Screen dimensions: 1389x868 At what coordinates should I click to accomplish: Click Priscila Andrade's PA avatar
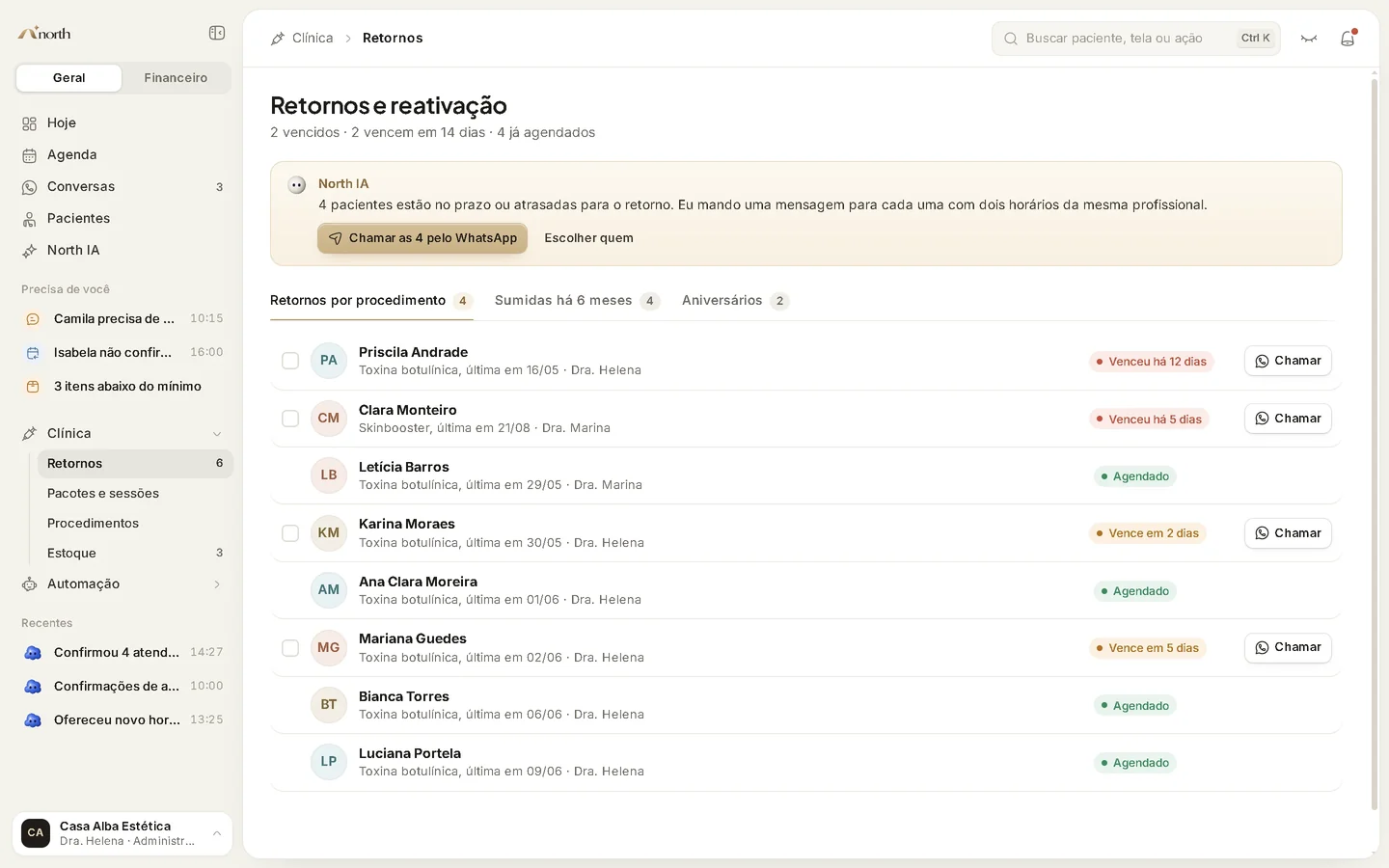tap(329, 361)
